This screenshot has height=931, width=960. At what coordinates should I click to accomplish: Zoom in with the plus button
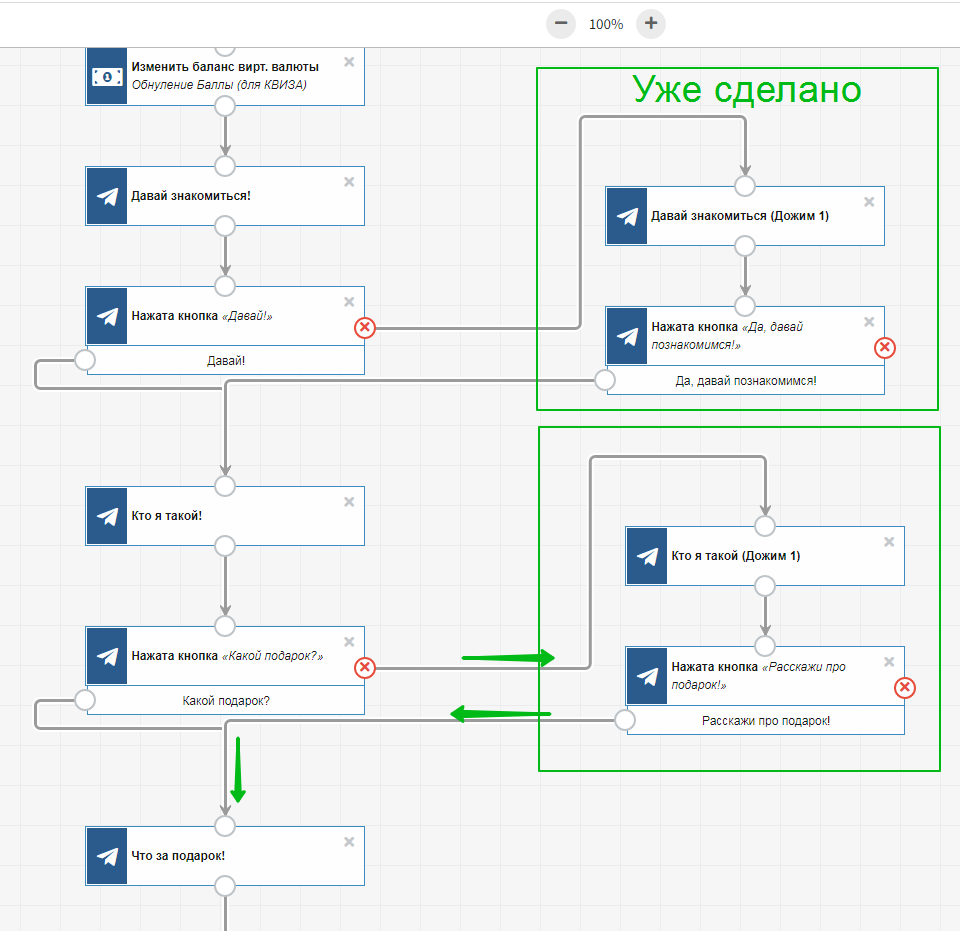[x=651, y=24]
